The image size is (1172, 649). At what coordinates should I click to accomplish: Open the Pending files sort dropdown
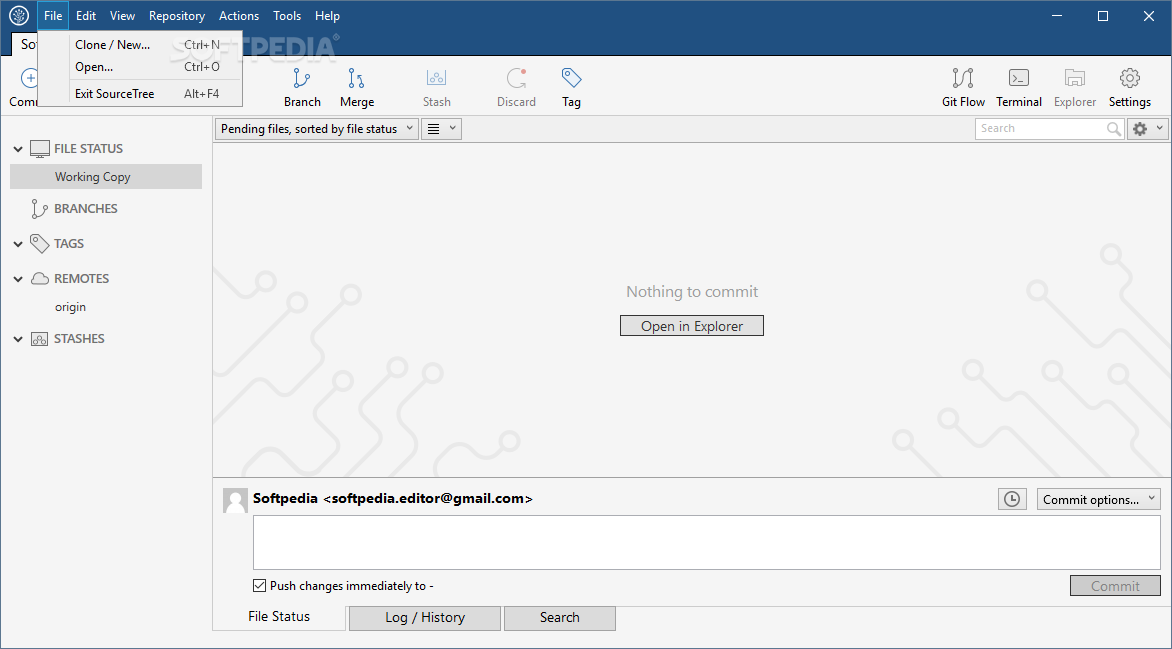coord(317,129)
